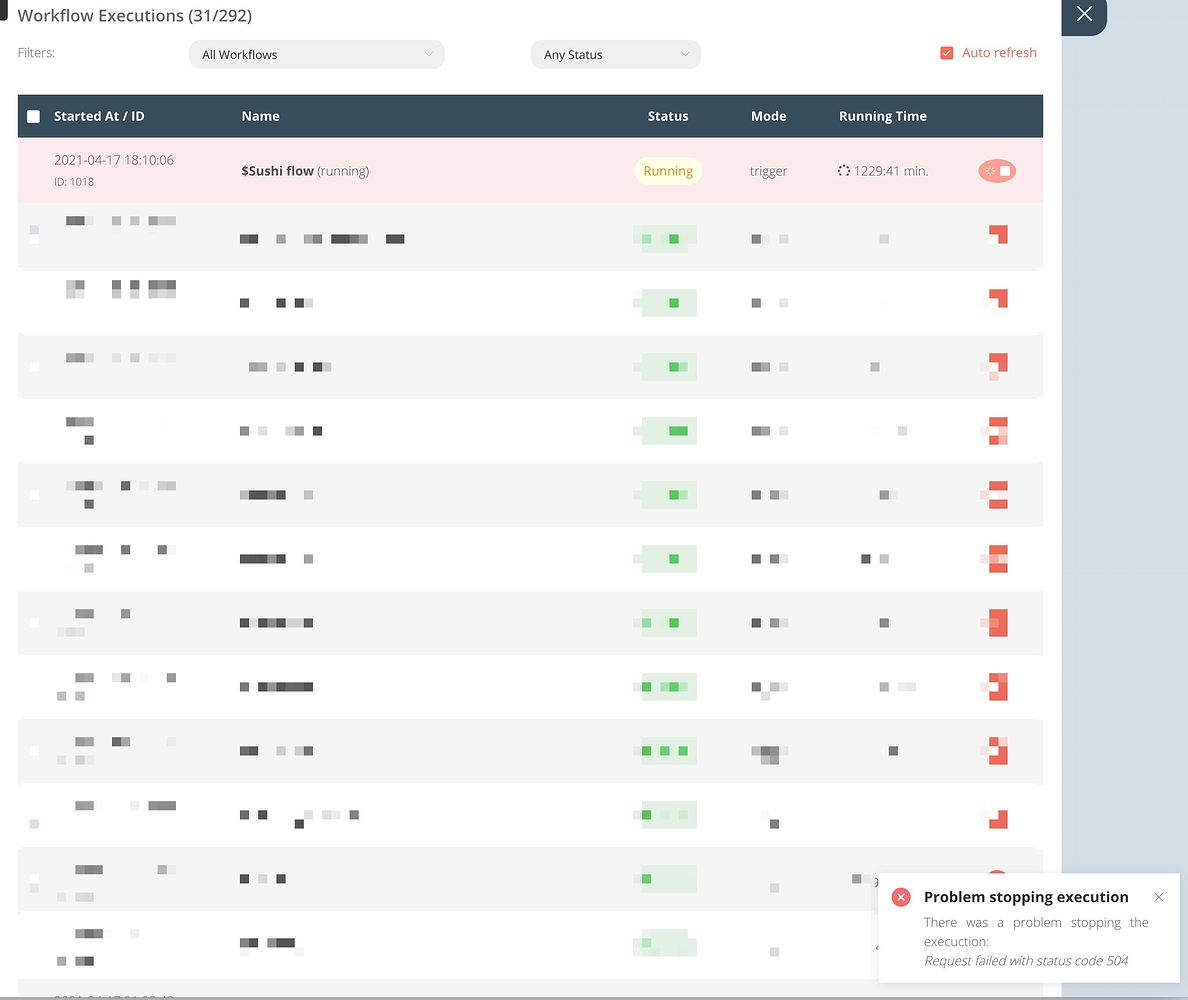Click the retry icon in the fifth execution row
This screenshot has height=1000, width=1188.
(996, 494)
